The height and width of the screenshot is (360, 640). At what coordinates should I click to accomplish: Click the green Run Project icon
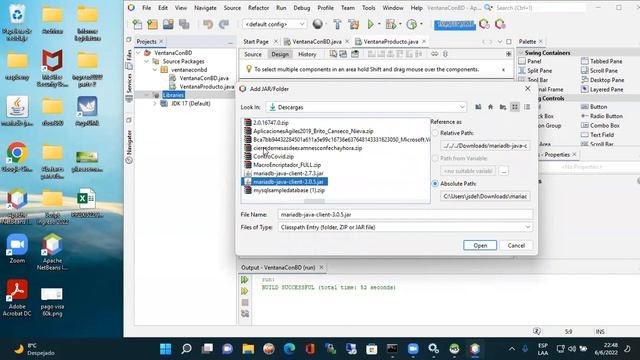pos(371,24)
